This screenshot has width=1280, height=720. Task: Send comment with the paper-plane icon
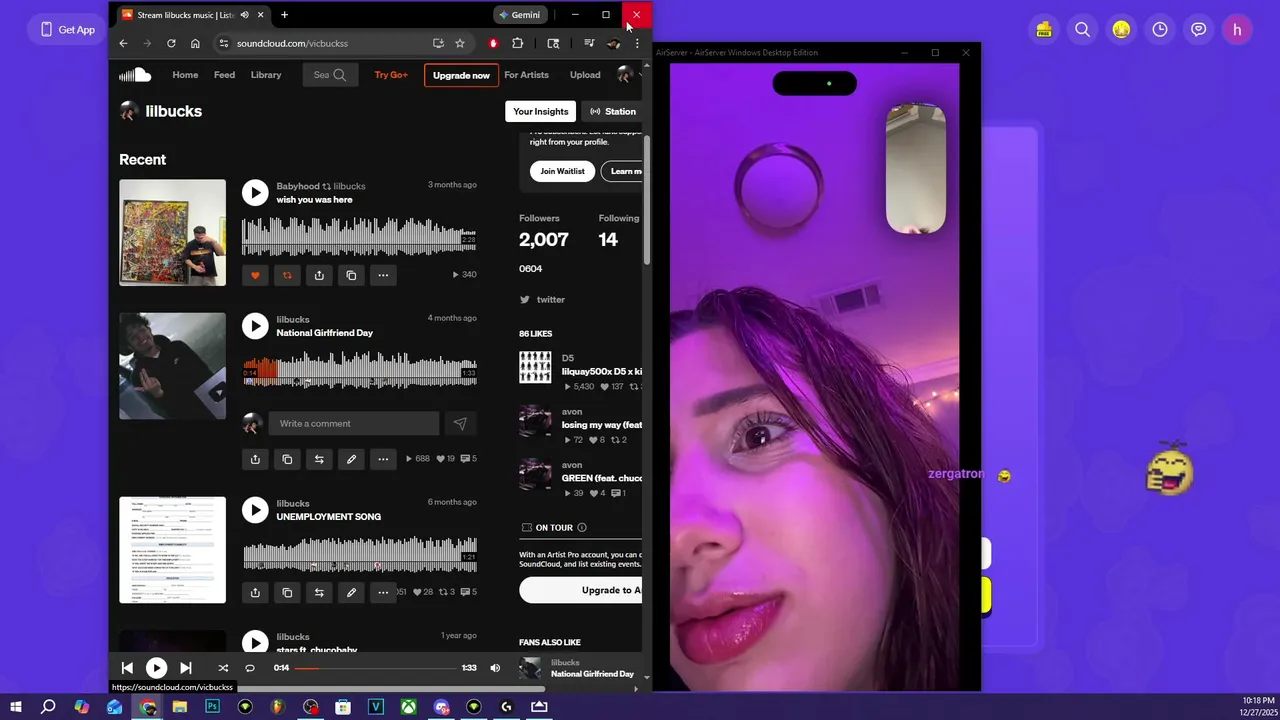[x=460, y=424]
